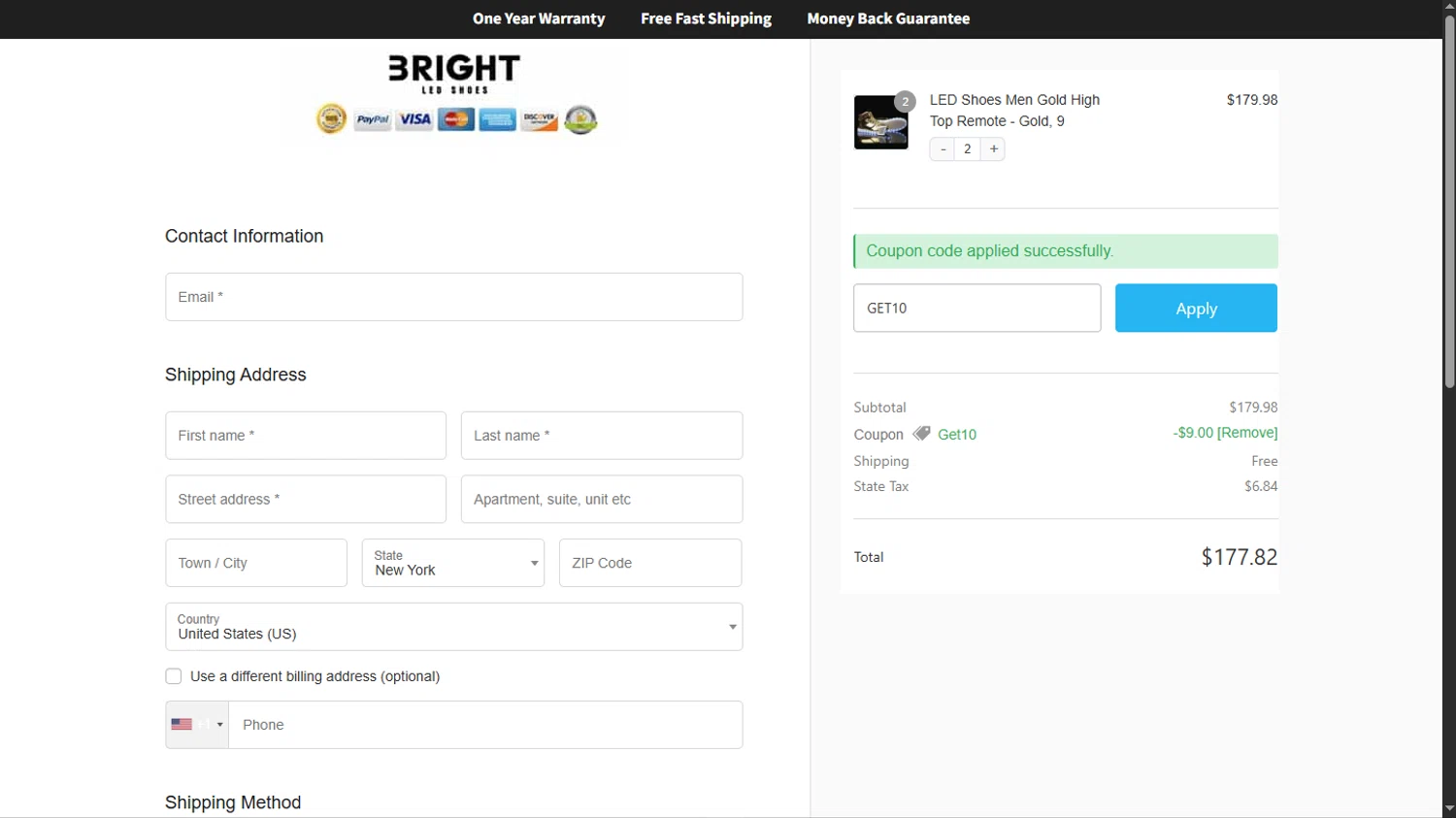Click the VISA card badge

coord(414,119)
